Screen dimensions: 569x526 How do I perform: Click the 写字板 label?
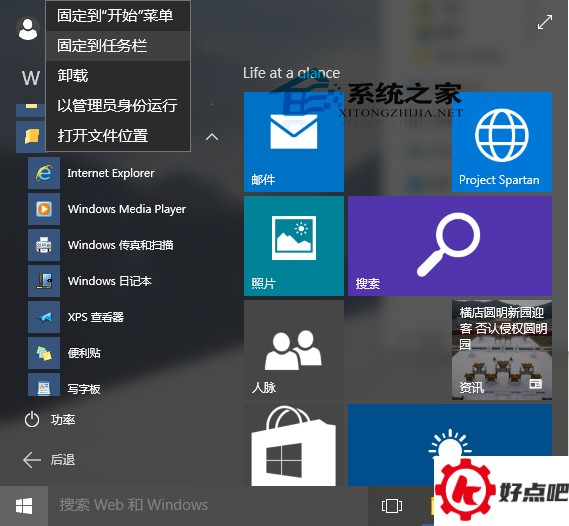tap(84, 389)
